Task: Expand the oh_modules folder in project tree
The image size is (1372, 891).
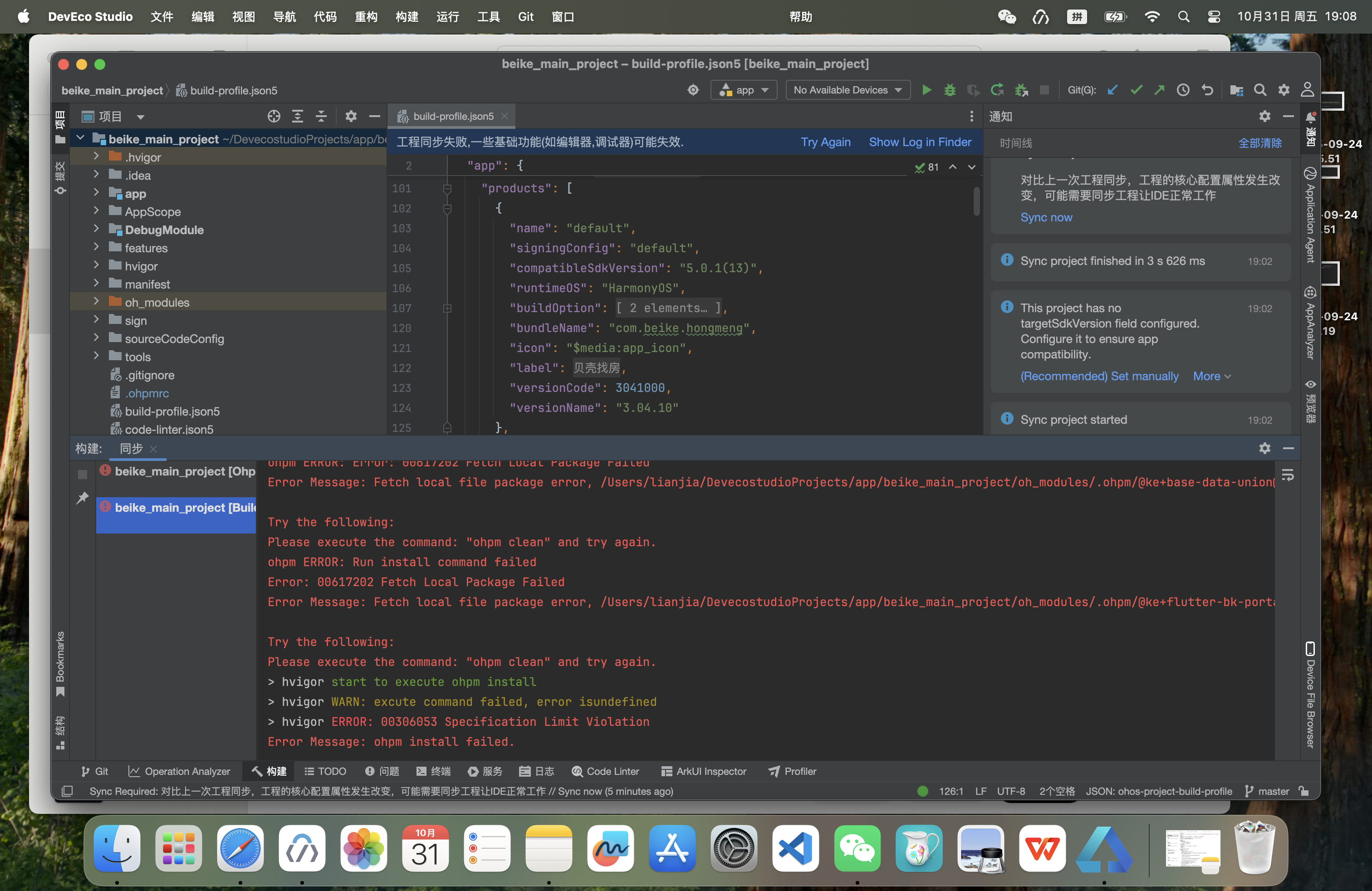Action: [96, 301]
